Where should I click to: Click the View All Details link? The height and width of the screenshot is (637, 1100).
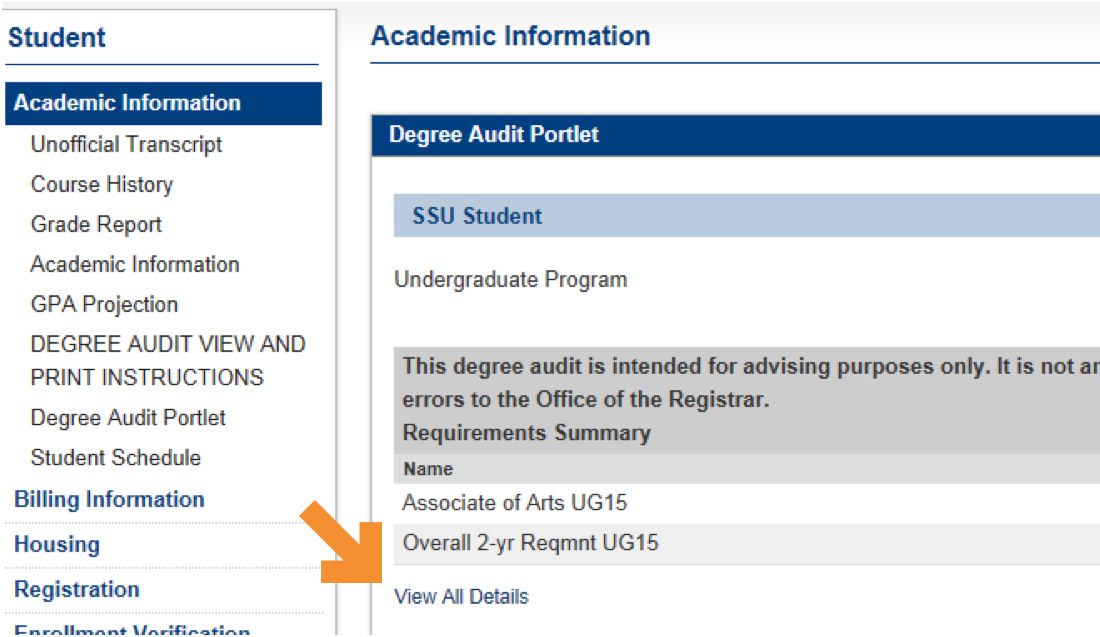(461, 596)
